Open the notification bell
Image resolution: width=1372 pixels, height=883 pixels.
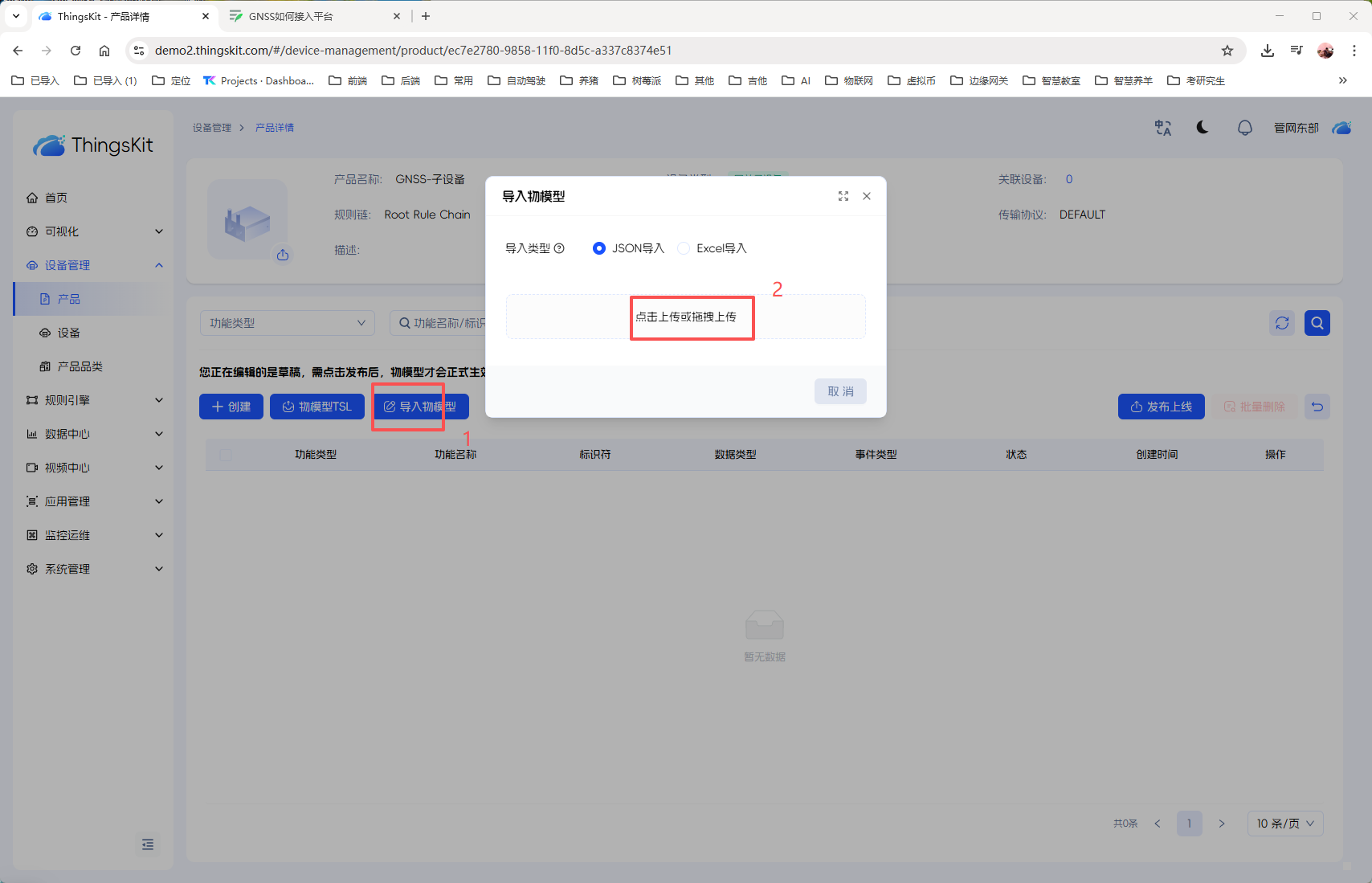[1244, 128]
